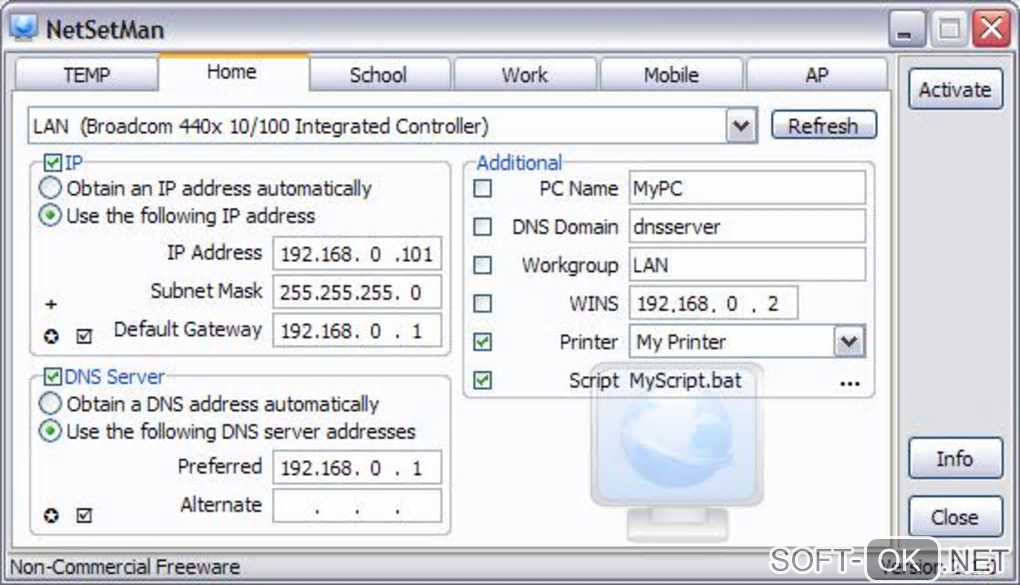
Task: Click the round icon beside Default Gateway
Action: (x=51, y=336)
